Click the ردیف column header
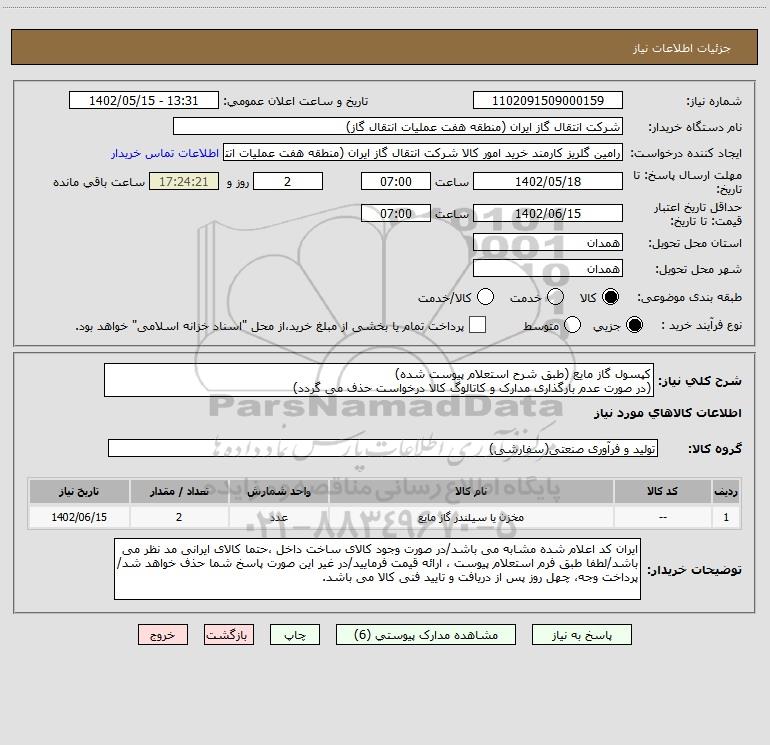770x745 pixels. (x=726, y=491)
